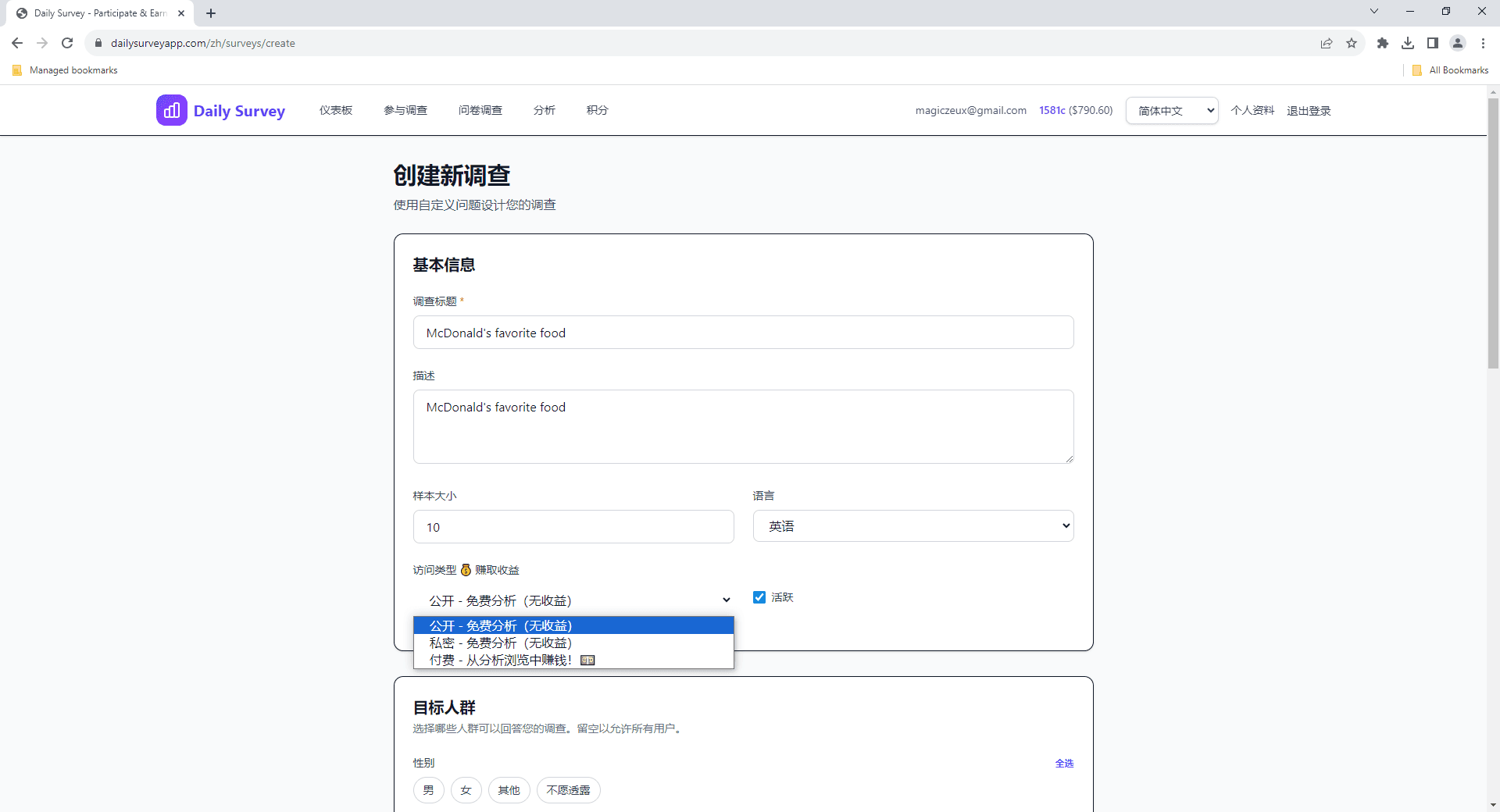Open the Managed bookmarks folder icon
1500x812 pixels.
(x=16, y=69)
